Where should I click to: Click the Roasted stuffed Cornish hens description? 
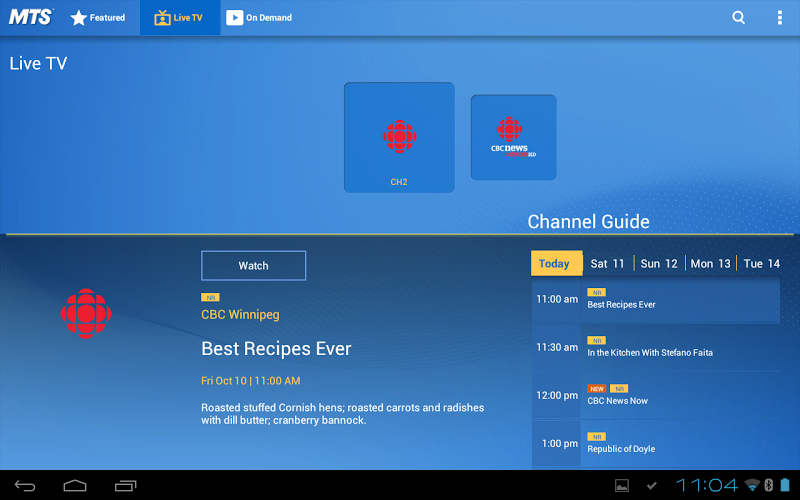point(342,414)
